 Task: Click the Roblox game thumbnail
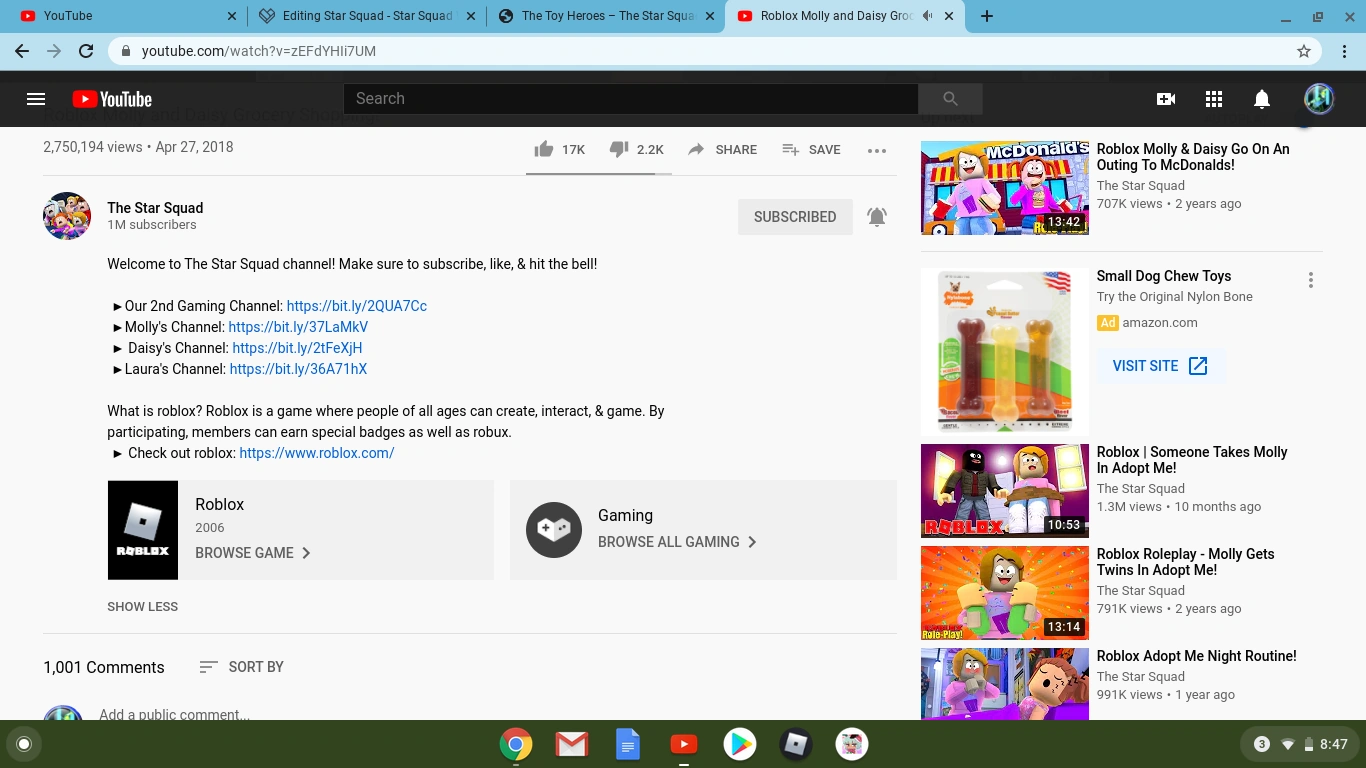point(143,530)
